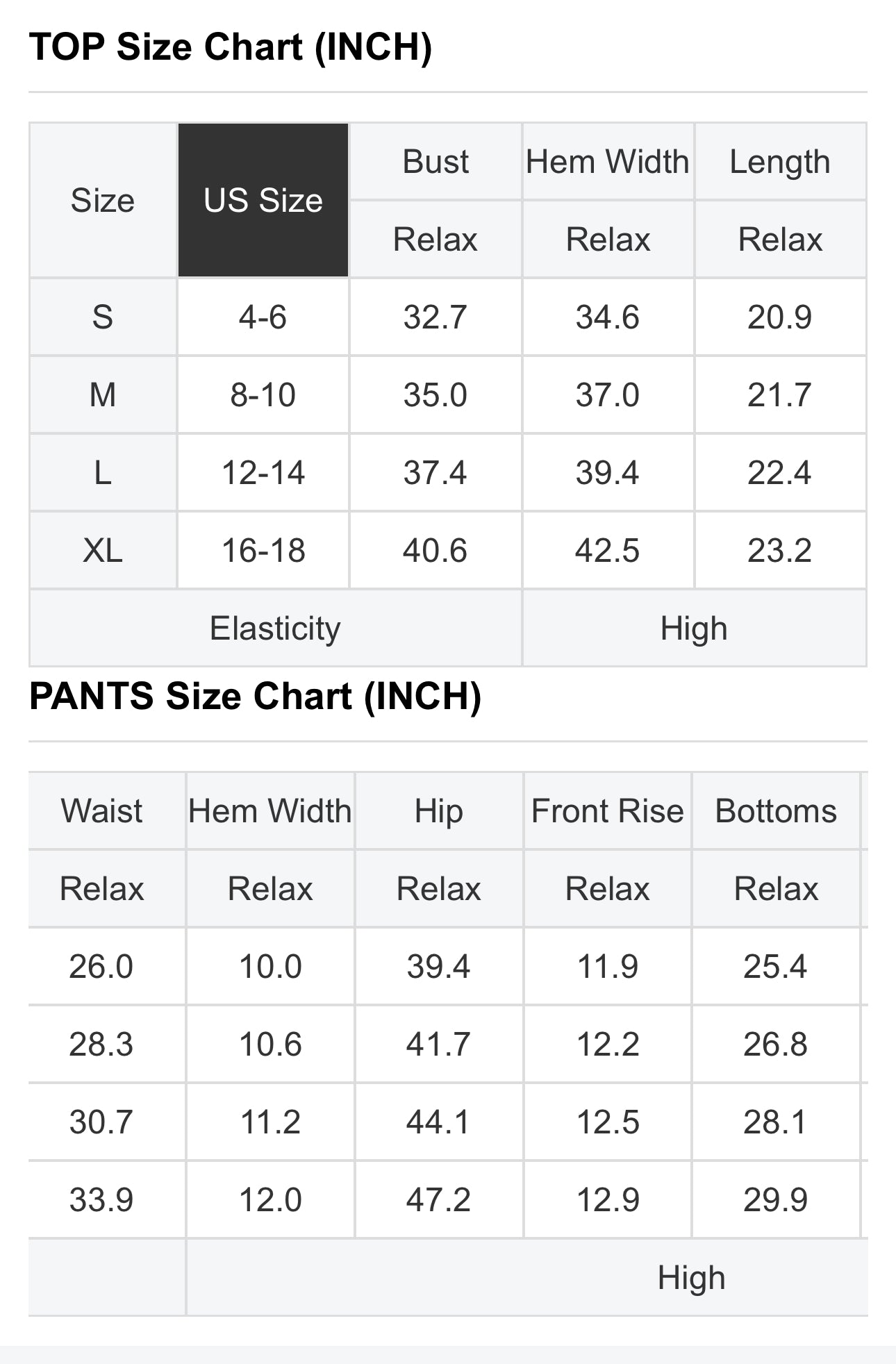The width and height of the screenshot is (896, 1364).
Task: Click the Front Rise column header
Action: [x=607, y=811]
